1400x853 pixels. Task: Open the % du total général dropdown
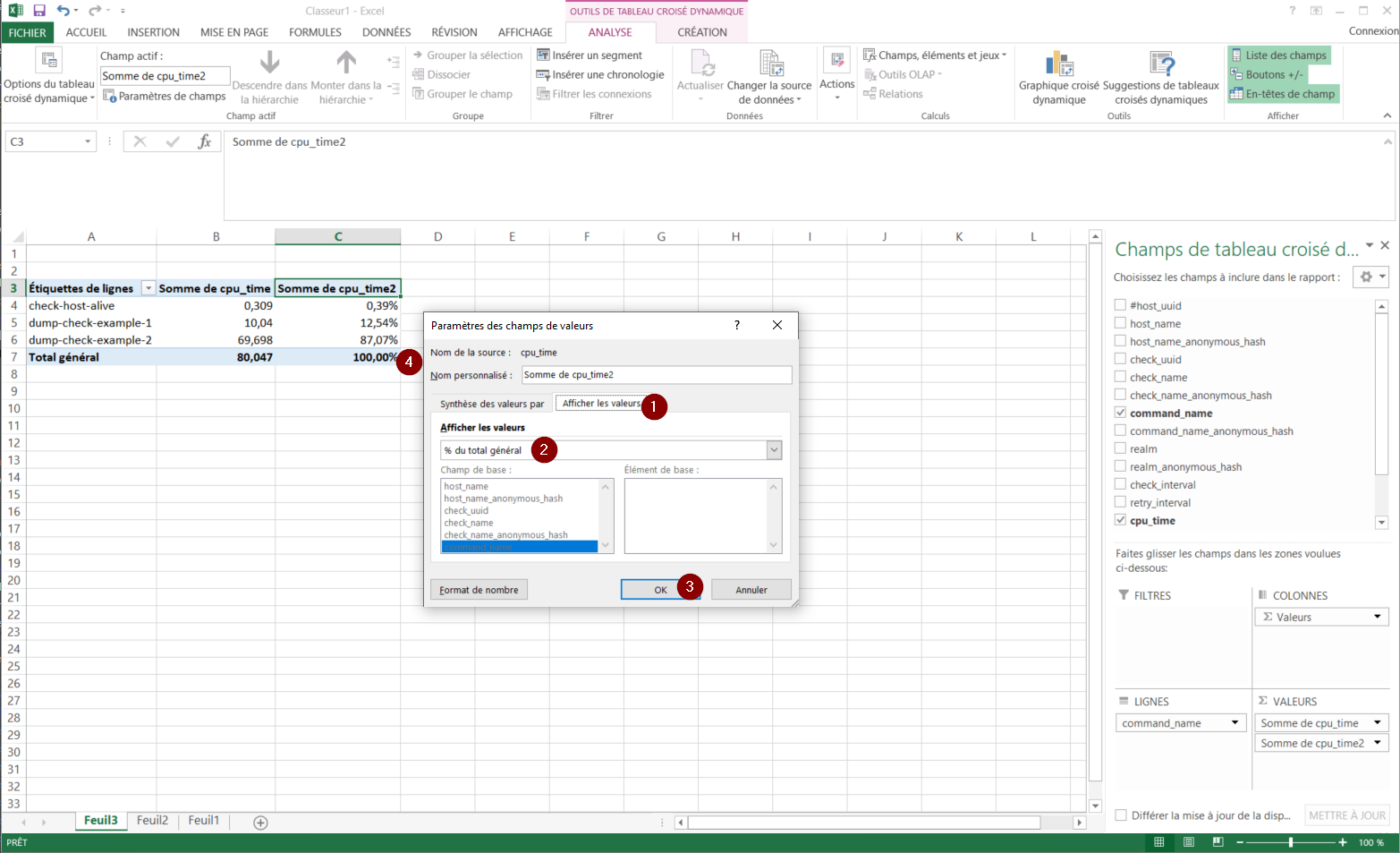click(774, 450)
